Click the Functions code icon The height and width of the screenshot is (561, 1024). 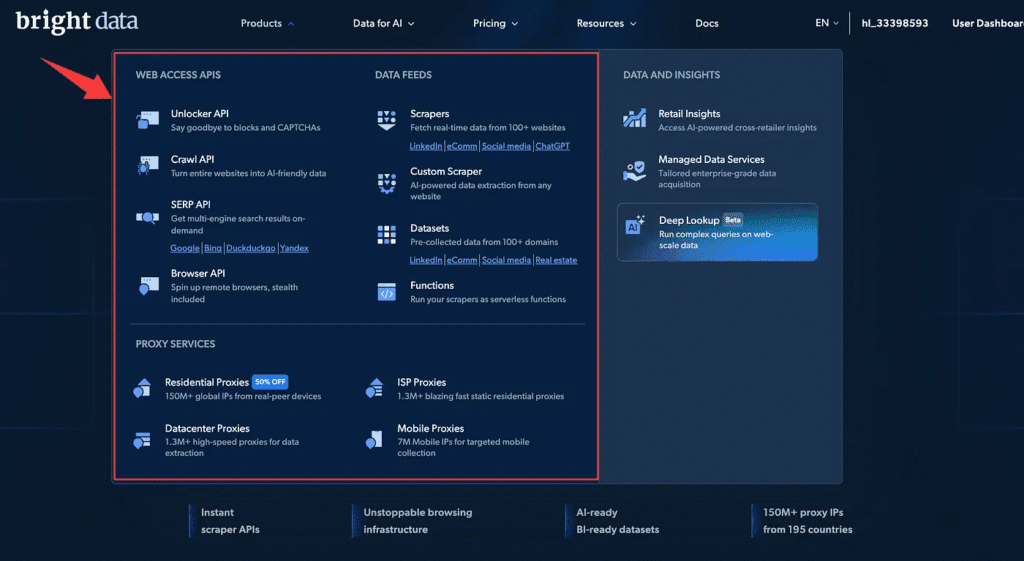pyautogui.click(x=387, y=292)
